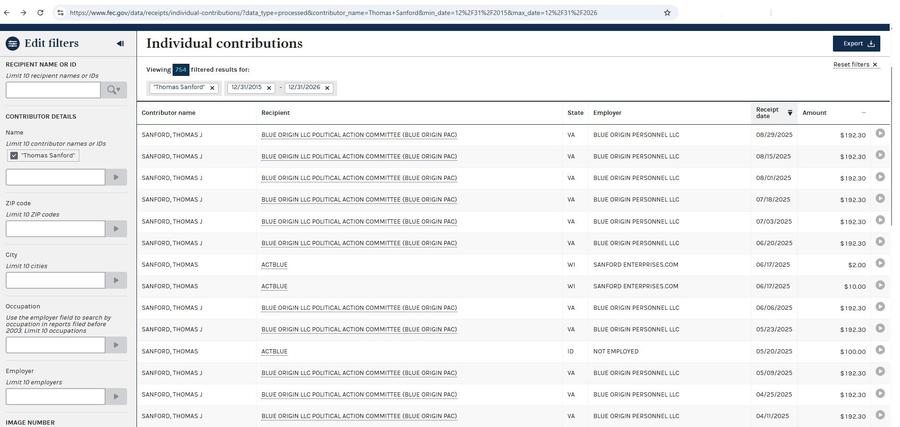Click the Edit filters round icon

point(12,44)
